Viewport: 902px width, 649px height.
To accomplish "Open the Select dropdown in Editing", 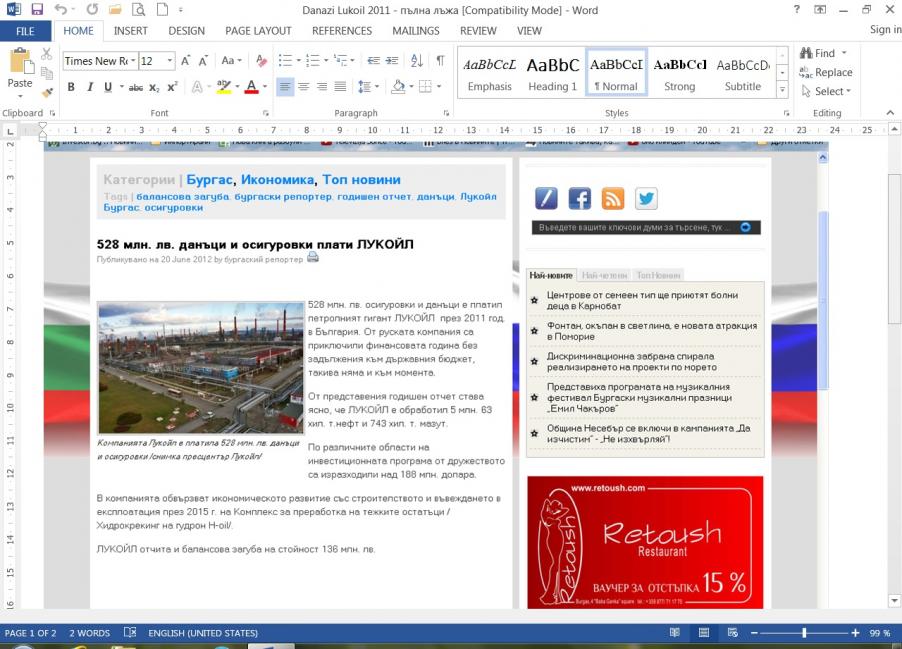I will [x=826, y=91].
